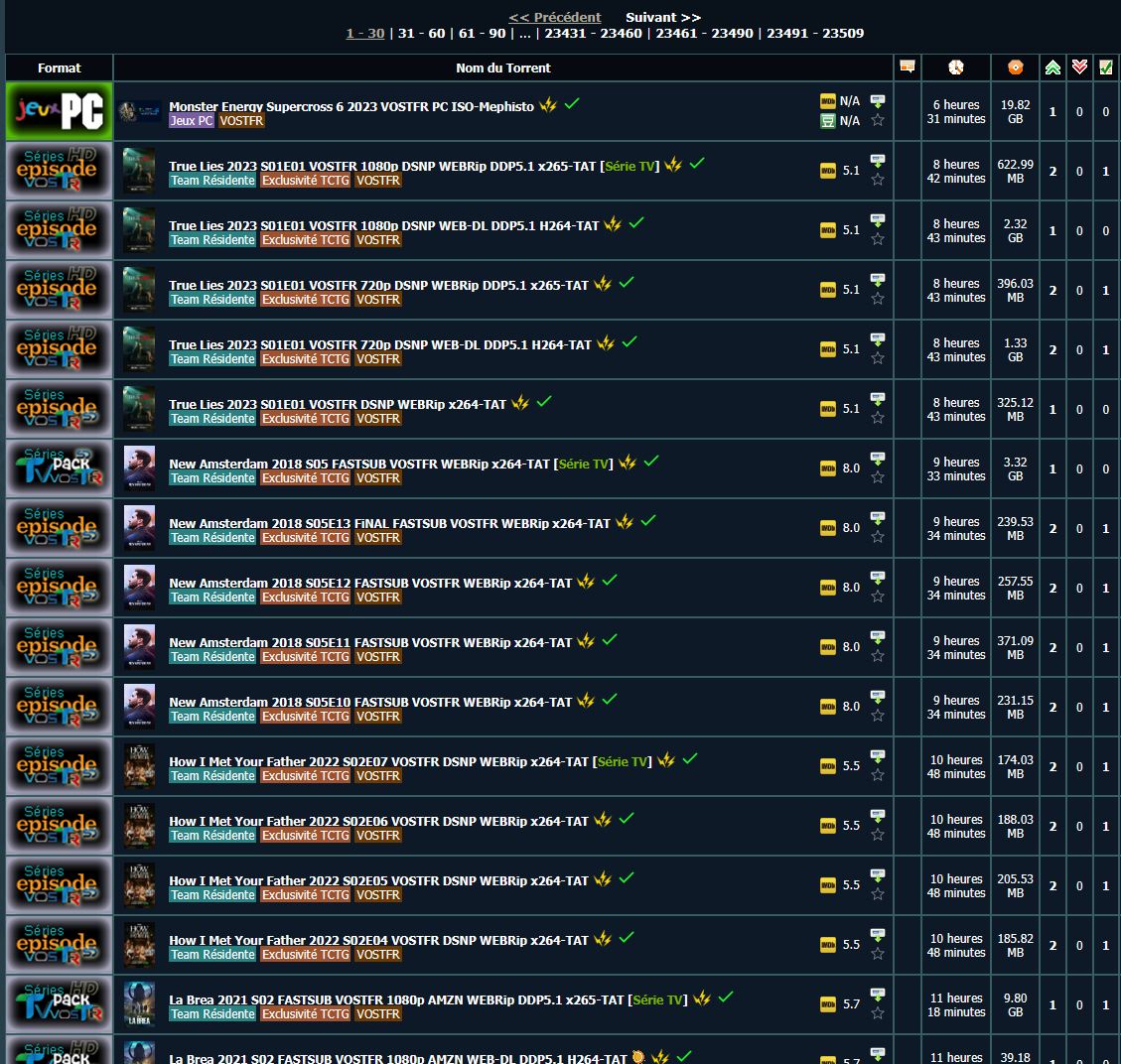Click the Team Résidente tag on True Lies 720p WEB-DL row

pos(212,358)
